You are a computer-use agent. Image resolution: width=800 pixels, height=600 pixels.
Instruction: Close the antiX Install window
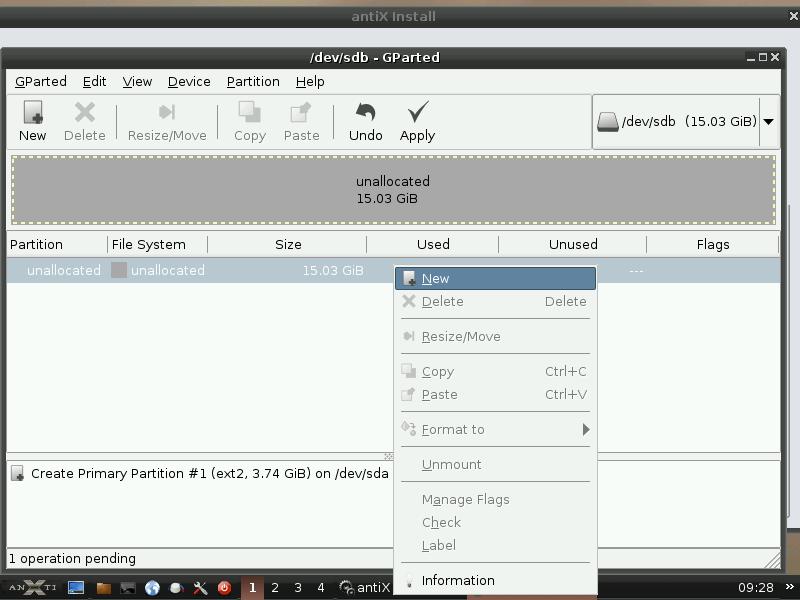click(x=794, y=16)
